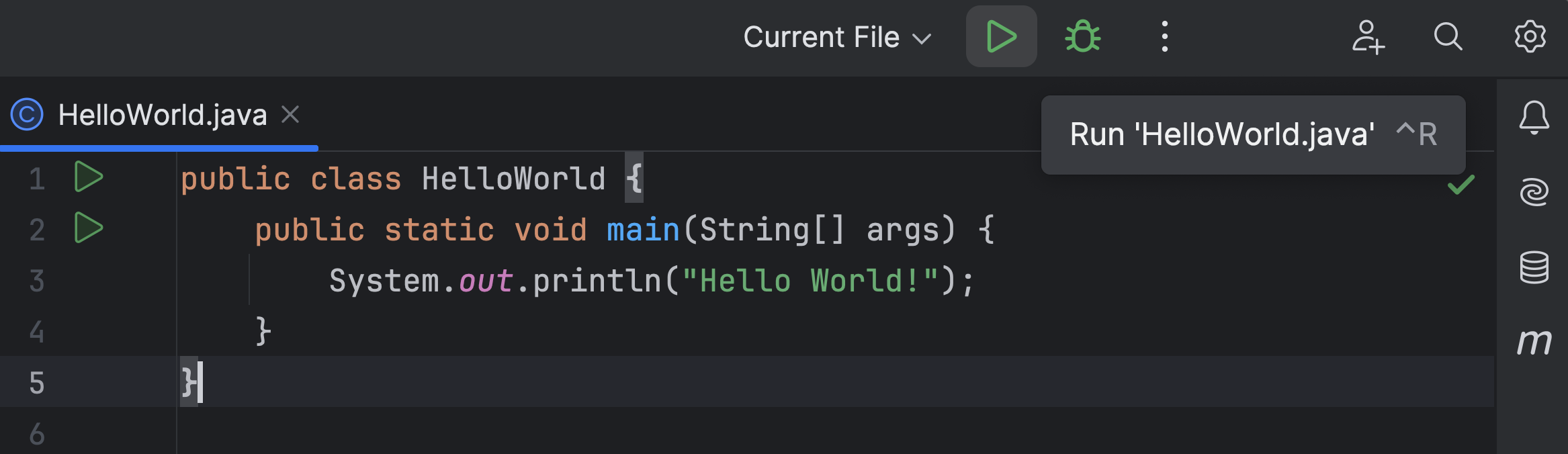This screenshot has width=1568, height=454.
Task: Open the Database tool window
Action: pos(1534,267)
